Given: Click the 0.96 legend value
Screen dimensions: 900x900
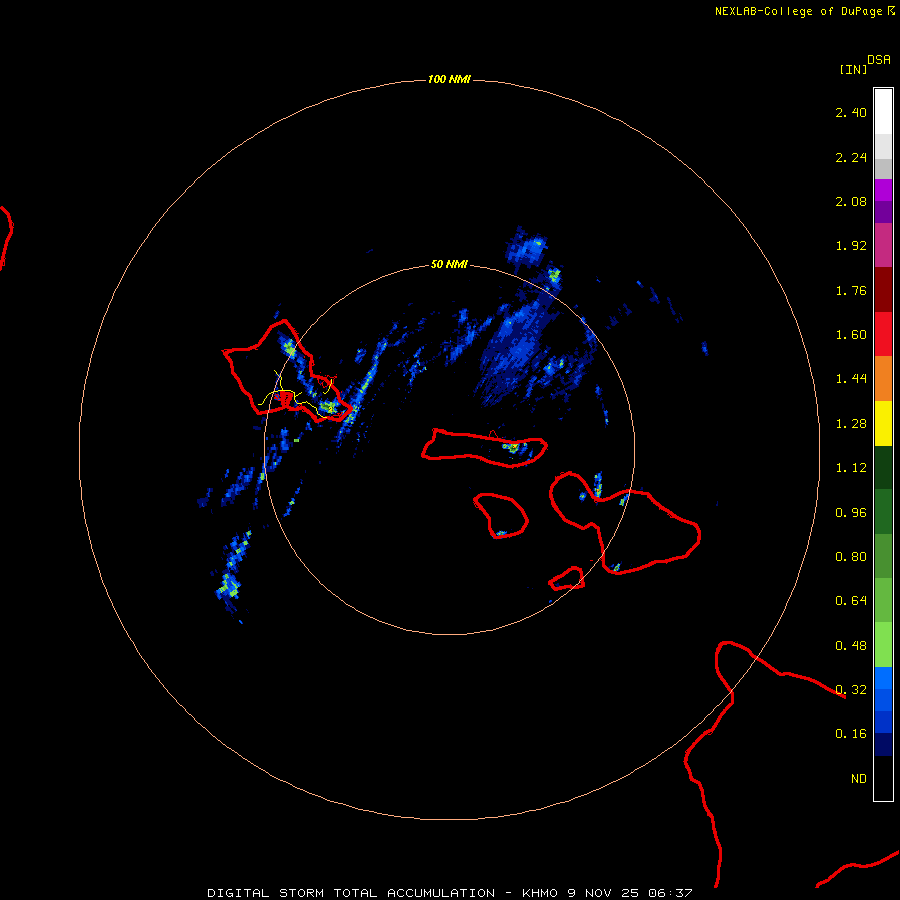Looking at the screenshot, I should pyautogui.click(x=851, y=513).
